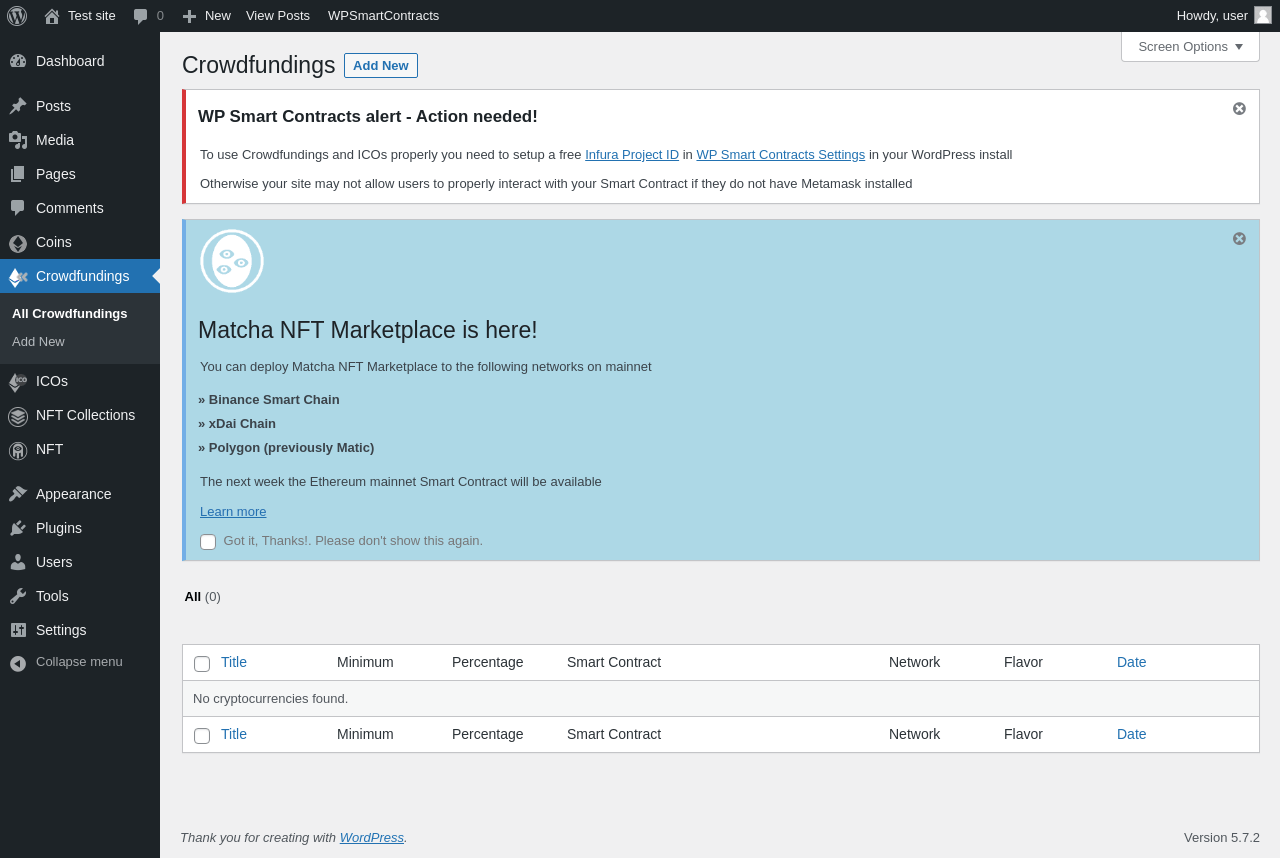Open comments bubble in admin bar

140,16
